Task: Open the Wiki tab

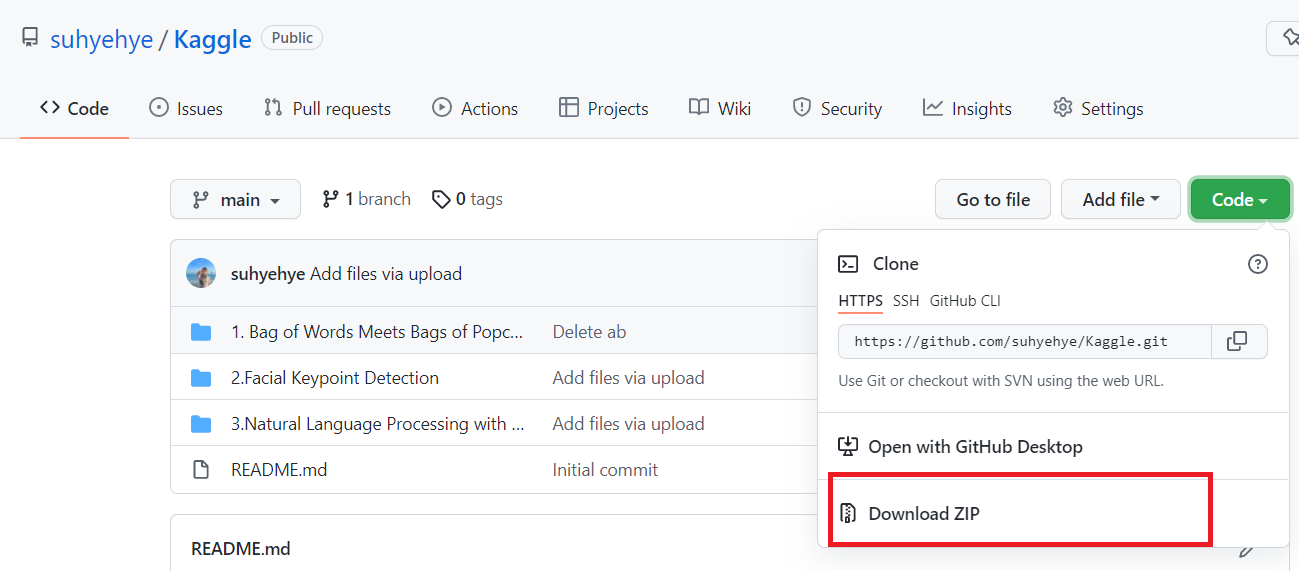Action: click(720, 108)
